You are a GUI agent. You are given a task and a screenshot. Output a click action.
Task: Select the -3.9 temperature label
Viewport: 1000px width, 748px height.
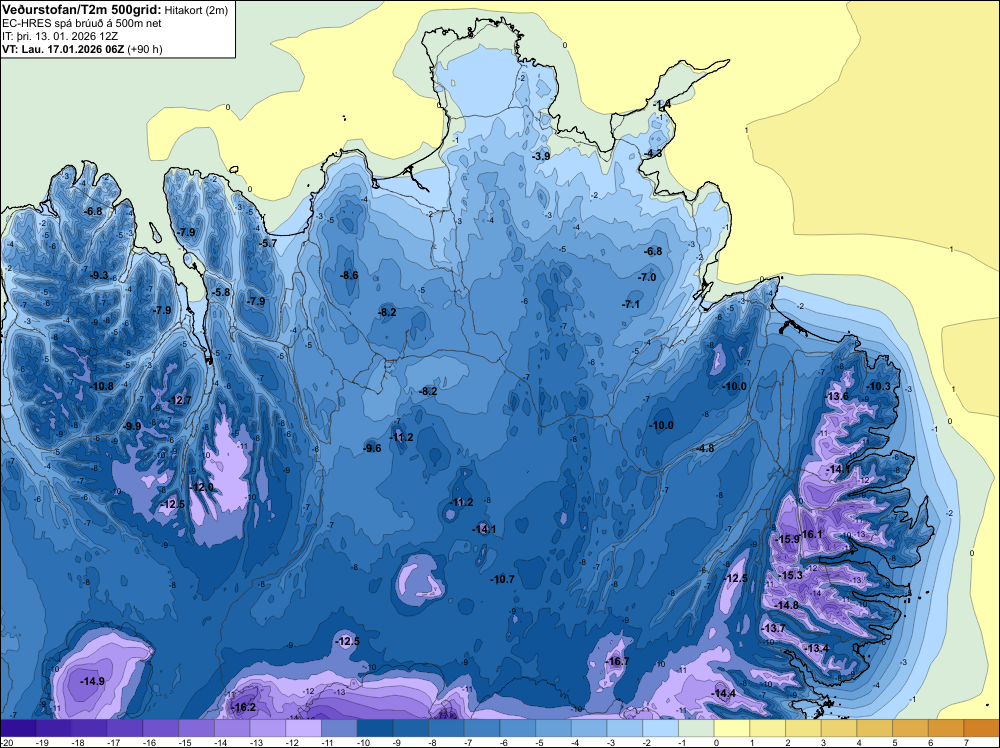tap(540, 156)
